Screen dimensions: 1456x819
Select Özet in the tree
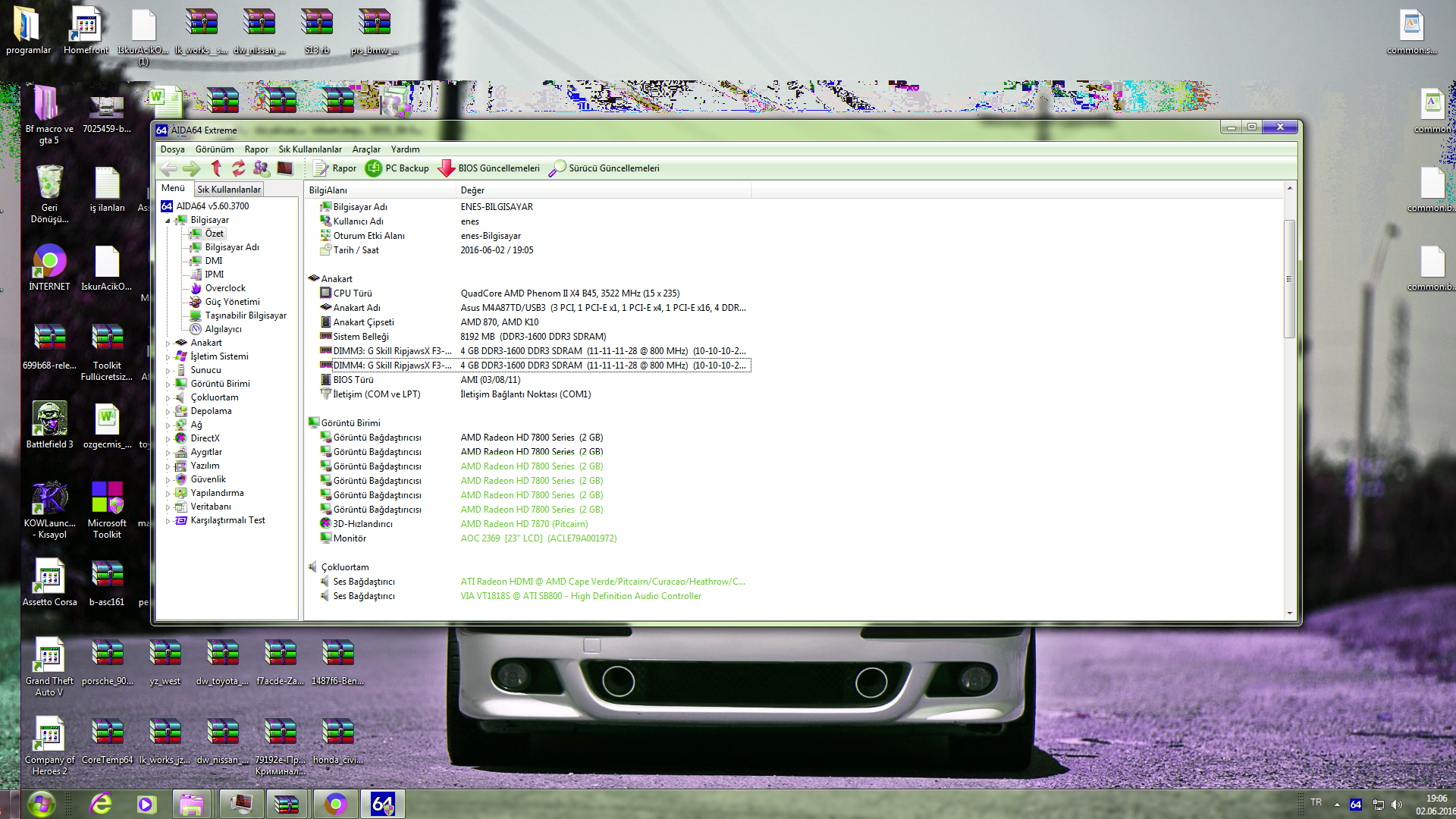click(214, 234)
